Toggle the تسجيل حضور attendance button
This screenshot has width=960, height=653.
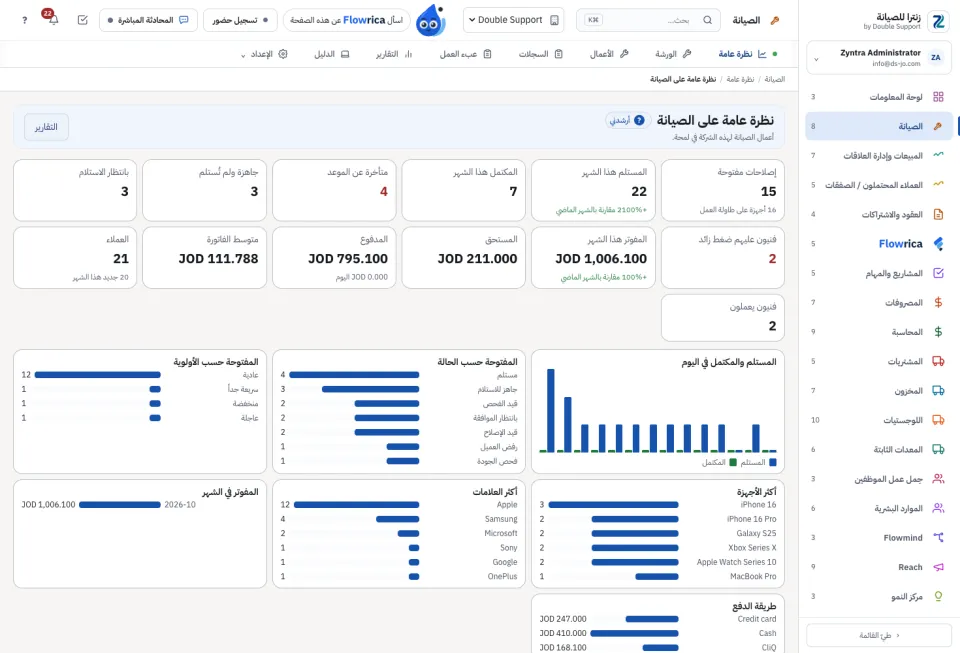point(240,20)
